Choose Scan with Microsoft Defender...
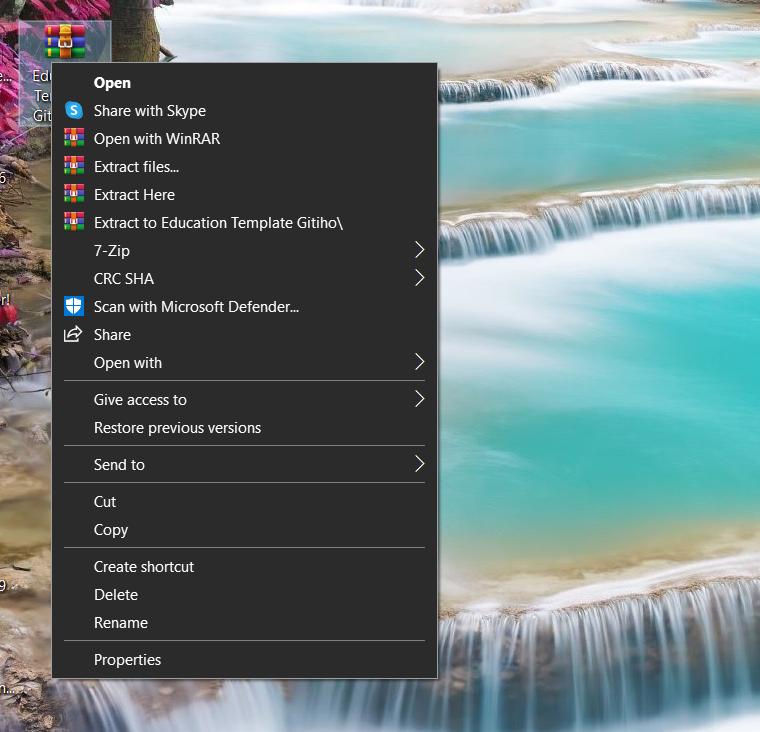 click(x=245, y=307)
